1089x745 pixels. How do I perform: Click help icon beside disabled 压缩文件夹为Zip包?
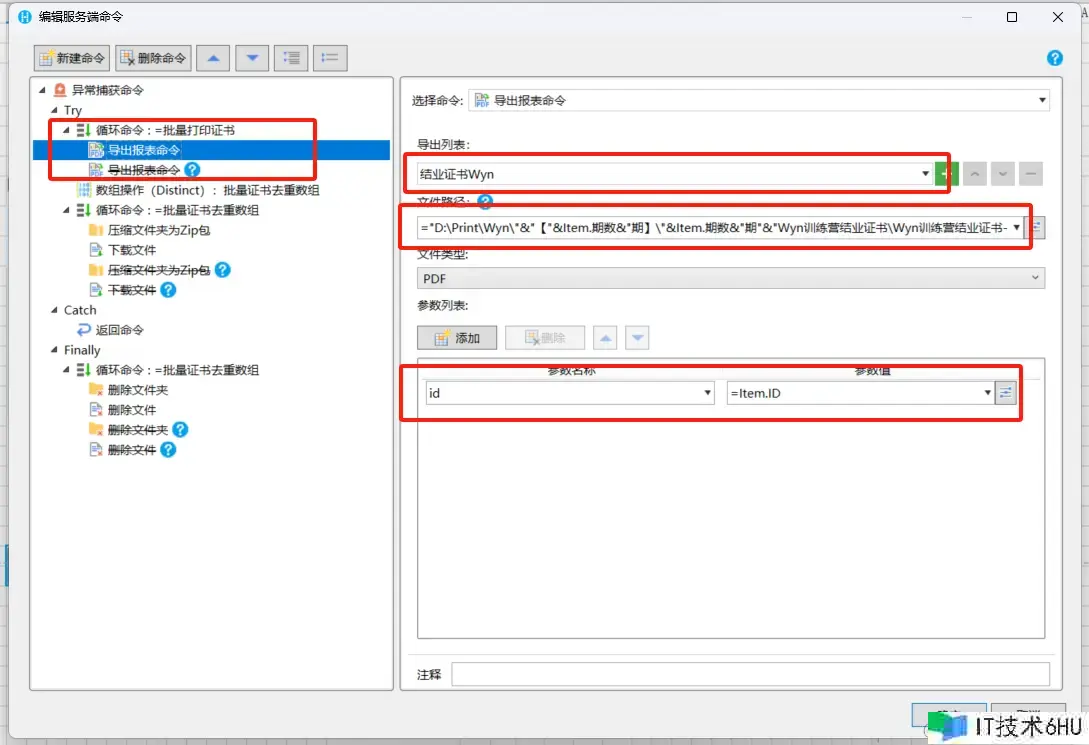pos(223,270)
